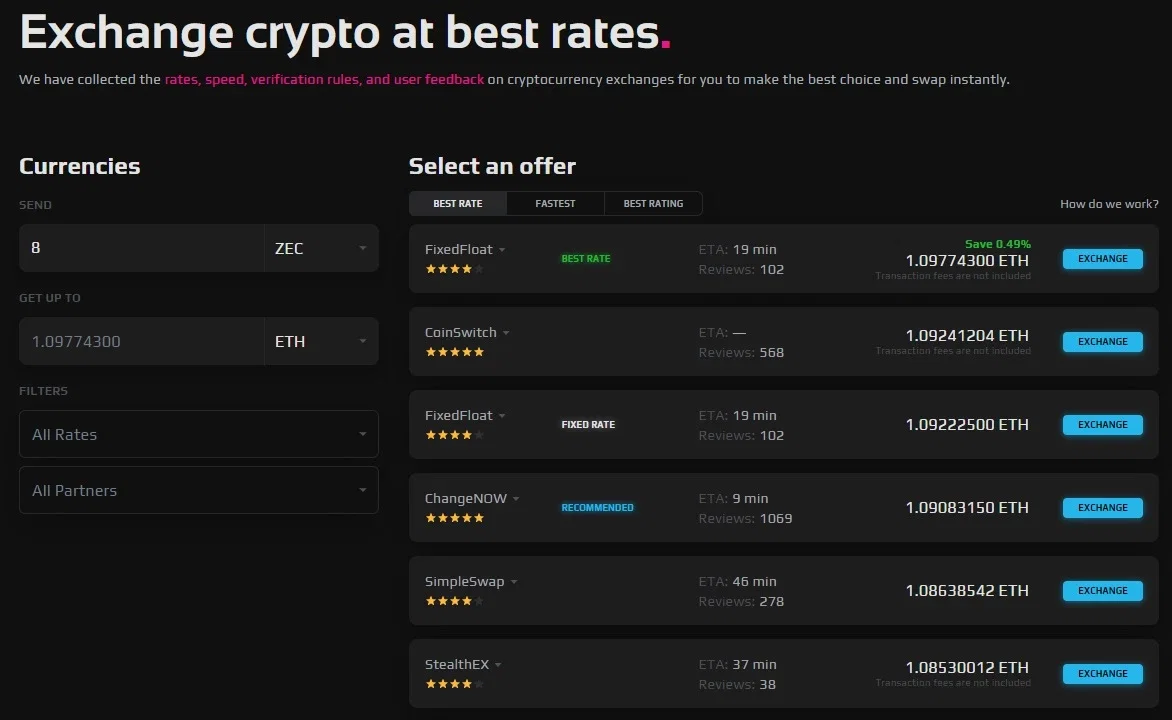Expand CoinSwitch partner details arrow

pyautogui.click(x=506, y=333)
